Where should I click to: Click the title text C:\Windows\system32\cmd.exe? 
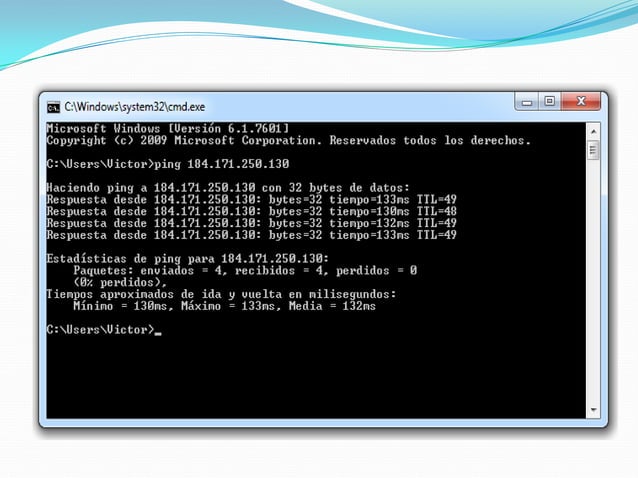pyautogui.click(x=135, y=107)
